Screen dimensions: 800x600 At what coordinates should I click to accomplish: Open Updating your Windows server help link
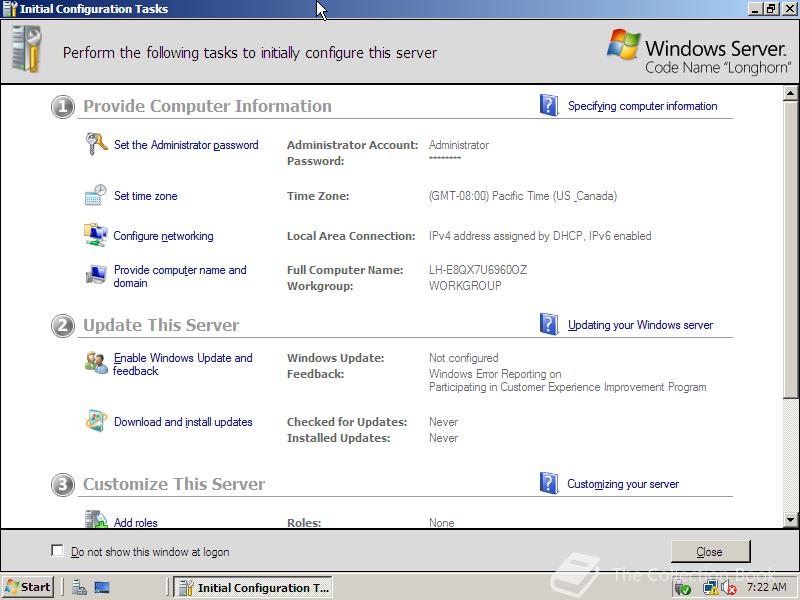640,325
